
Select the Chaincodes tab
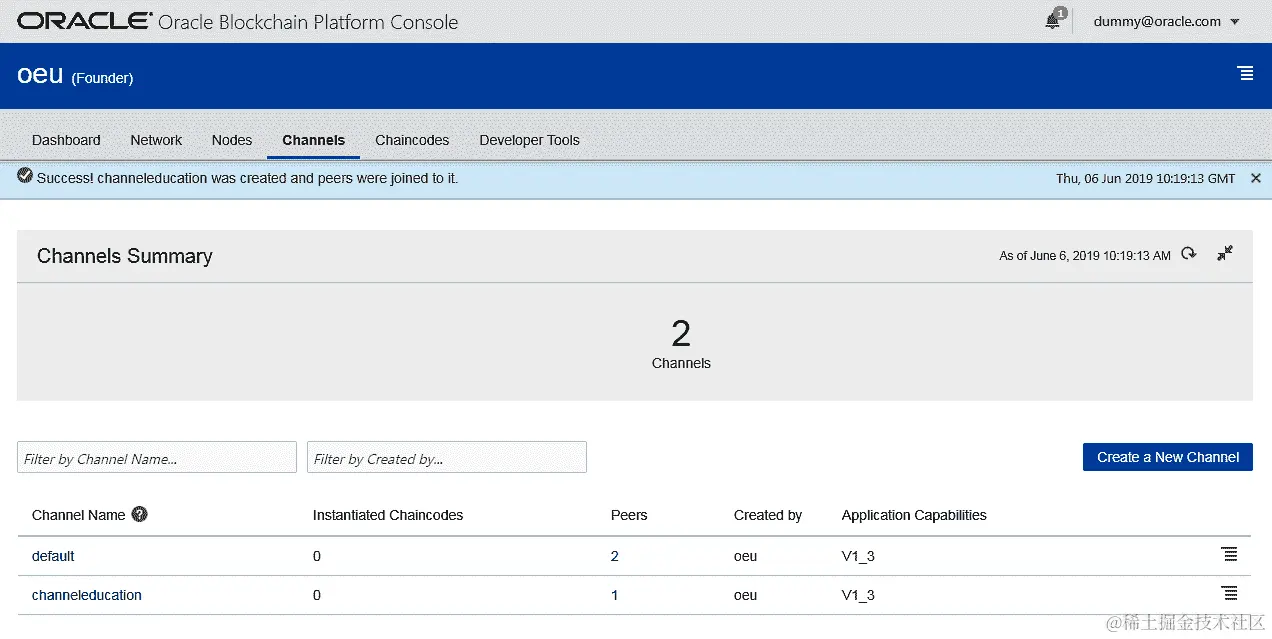tap(412, 140)
